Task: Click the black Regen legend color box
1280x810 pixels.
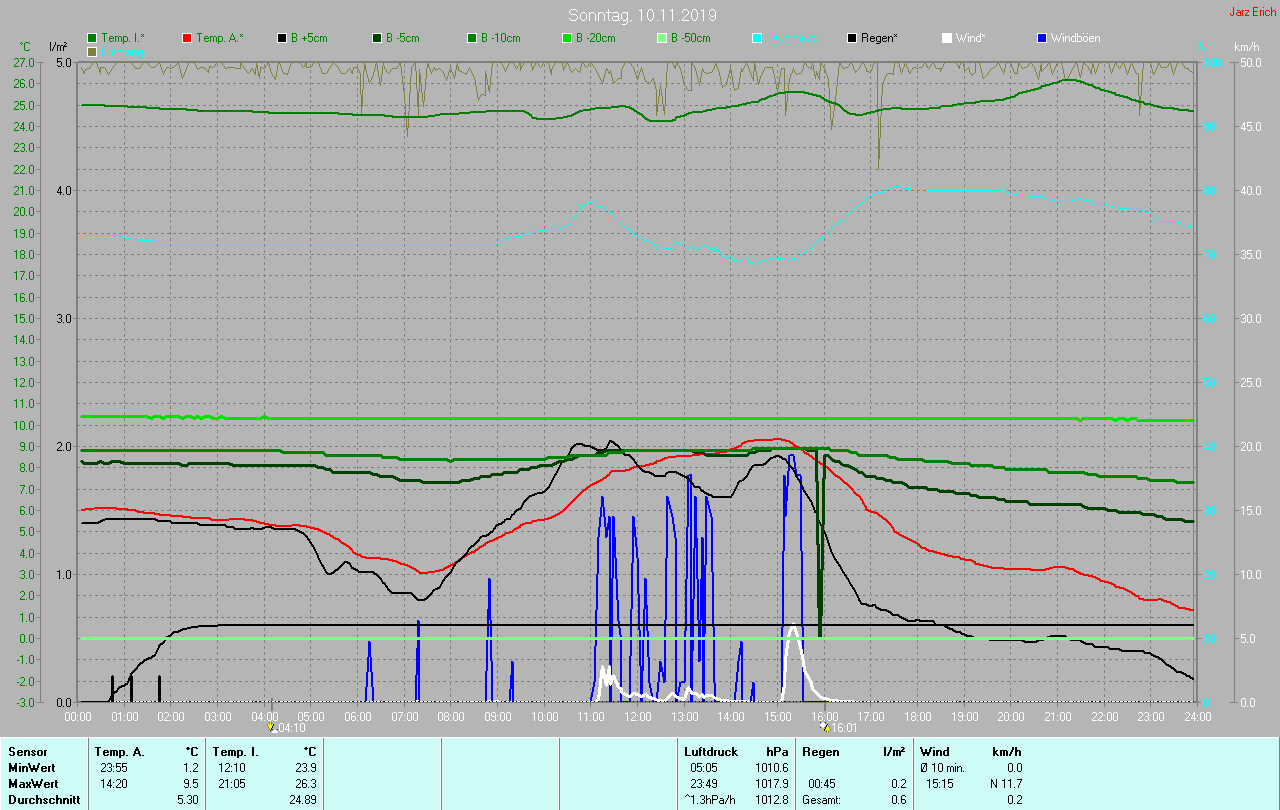Action: tap(852, 38)
